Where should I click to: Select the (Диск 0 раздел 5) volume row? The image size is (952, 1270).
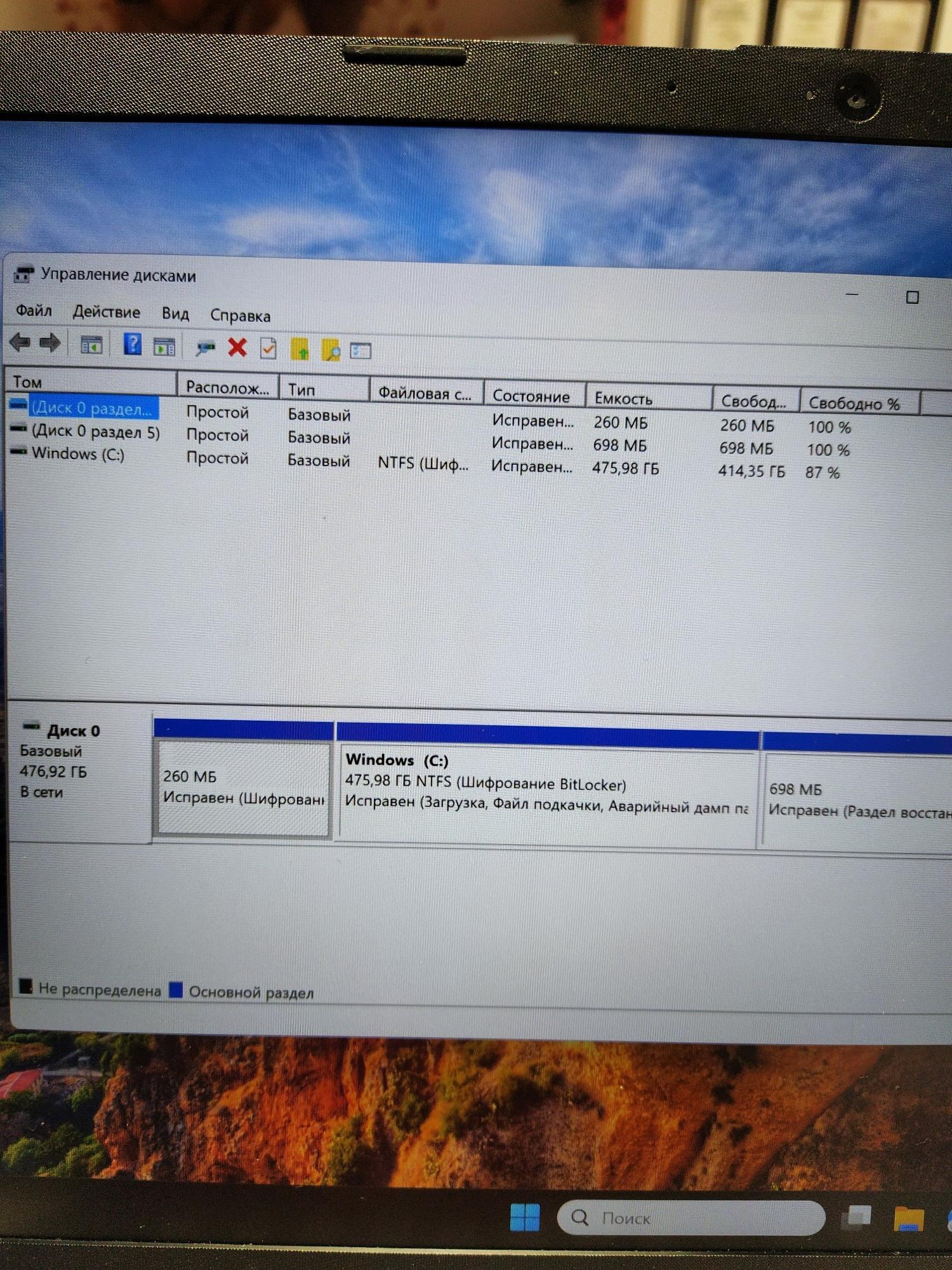pyautogui.click(x=96, y=432)
